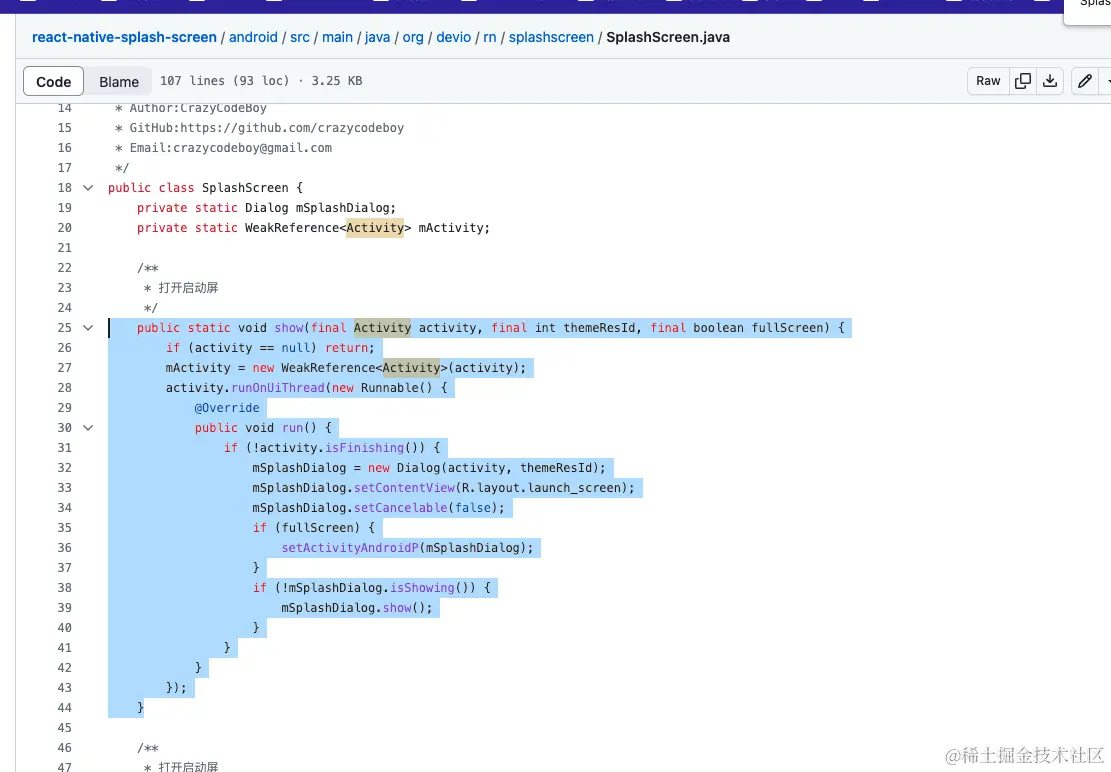Collapse the SplashScreen class at line 18

pos(88,187)
